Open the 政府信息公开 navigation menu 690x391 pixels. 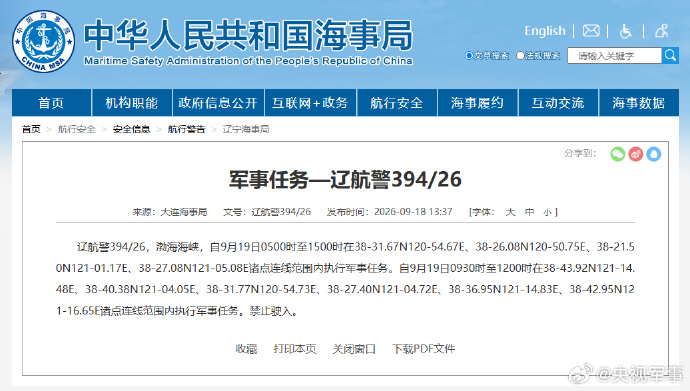(x=218, y=102)
